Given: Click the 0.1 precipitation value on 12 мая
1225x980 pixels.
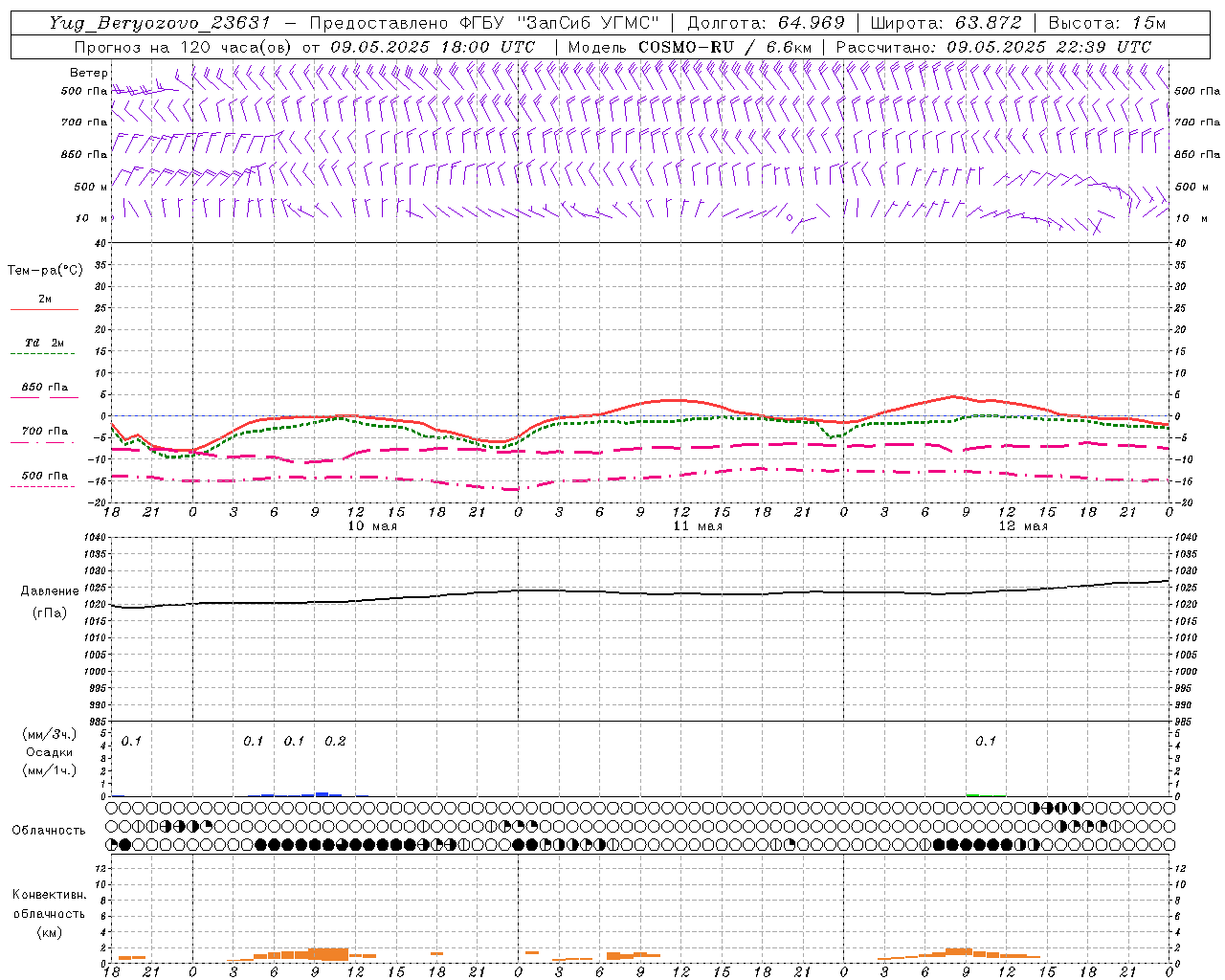Looking at the screenshot, I should coord(986,742).
